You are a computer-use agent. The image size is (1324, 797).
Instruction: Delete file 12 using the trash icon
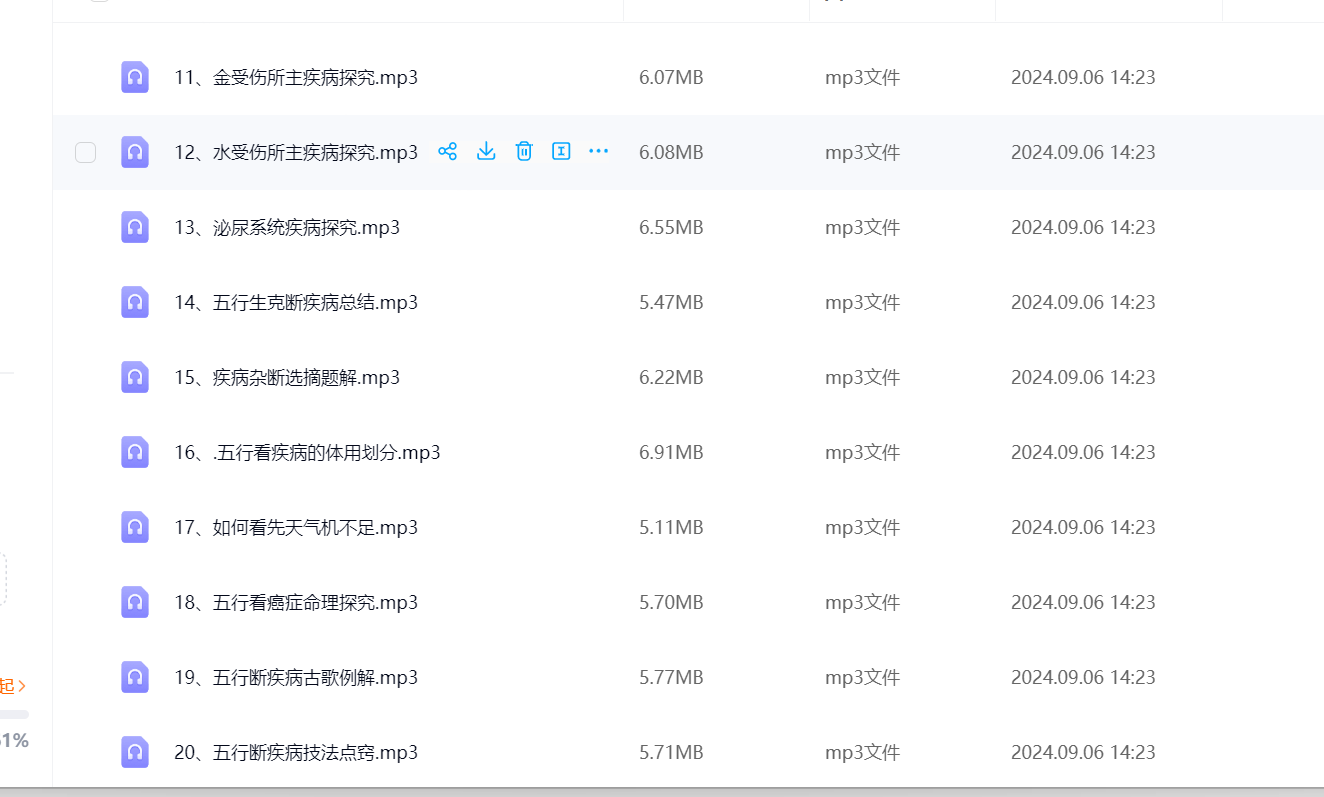pyautogui.click(x=524, y=152)
